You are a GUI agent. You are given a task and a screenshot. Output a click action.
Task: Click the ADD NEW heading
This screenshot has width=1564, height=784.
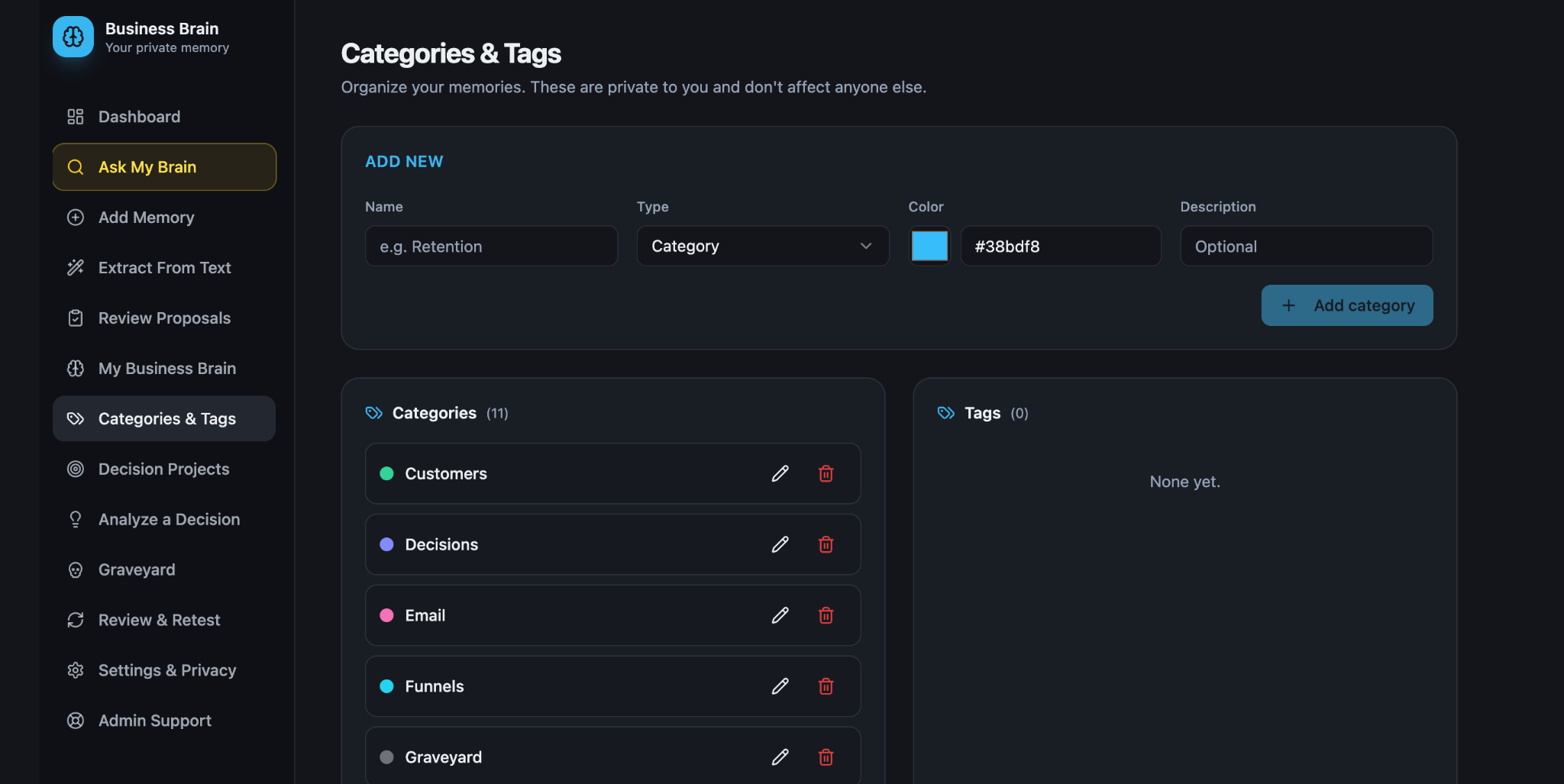click(404, 162)
